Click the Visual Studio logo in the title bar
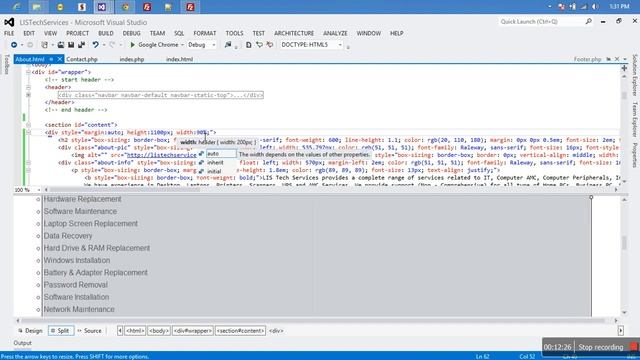The height and width of the screenshot is (360, 640). (x=9, y=22)
